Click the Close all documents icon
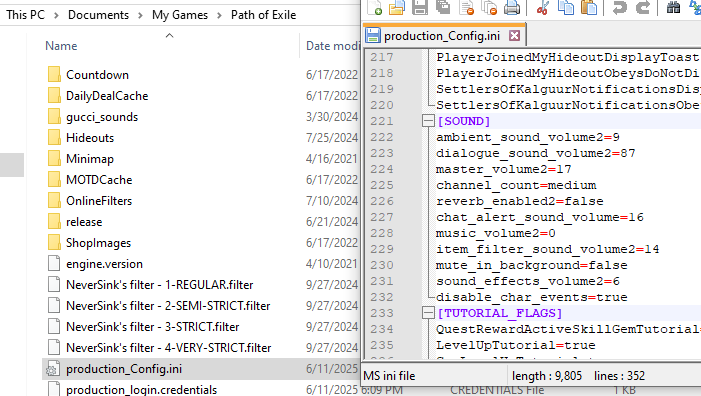 click(x=489, y=8)
